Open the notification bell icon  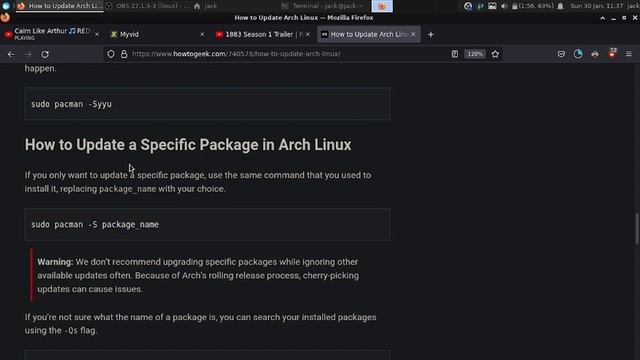coord(560,6)
